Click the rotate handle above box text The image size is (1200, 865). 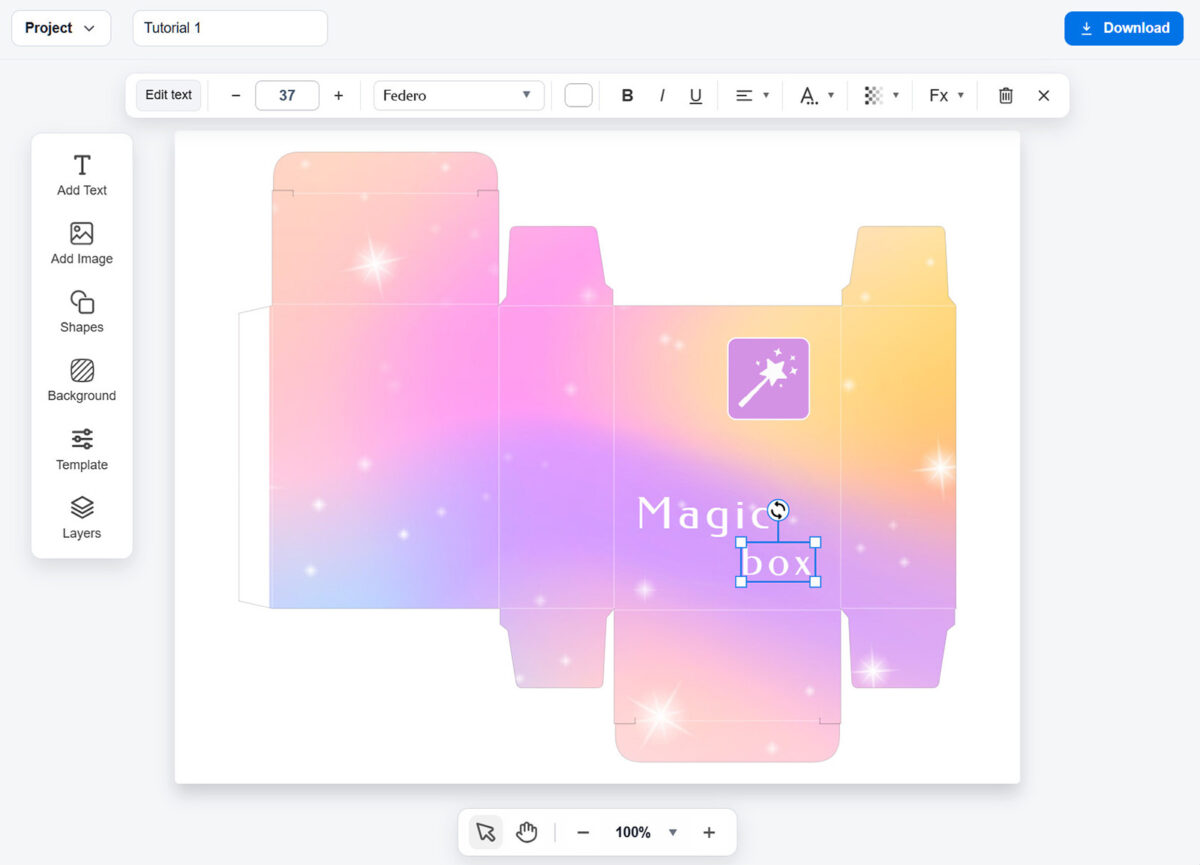coord(778,510)
